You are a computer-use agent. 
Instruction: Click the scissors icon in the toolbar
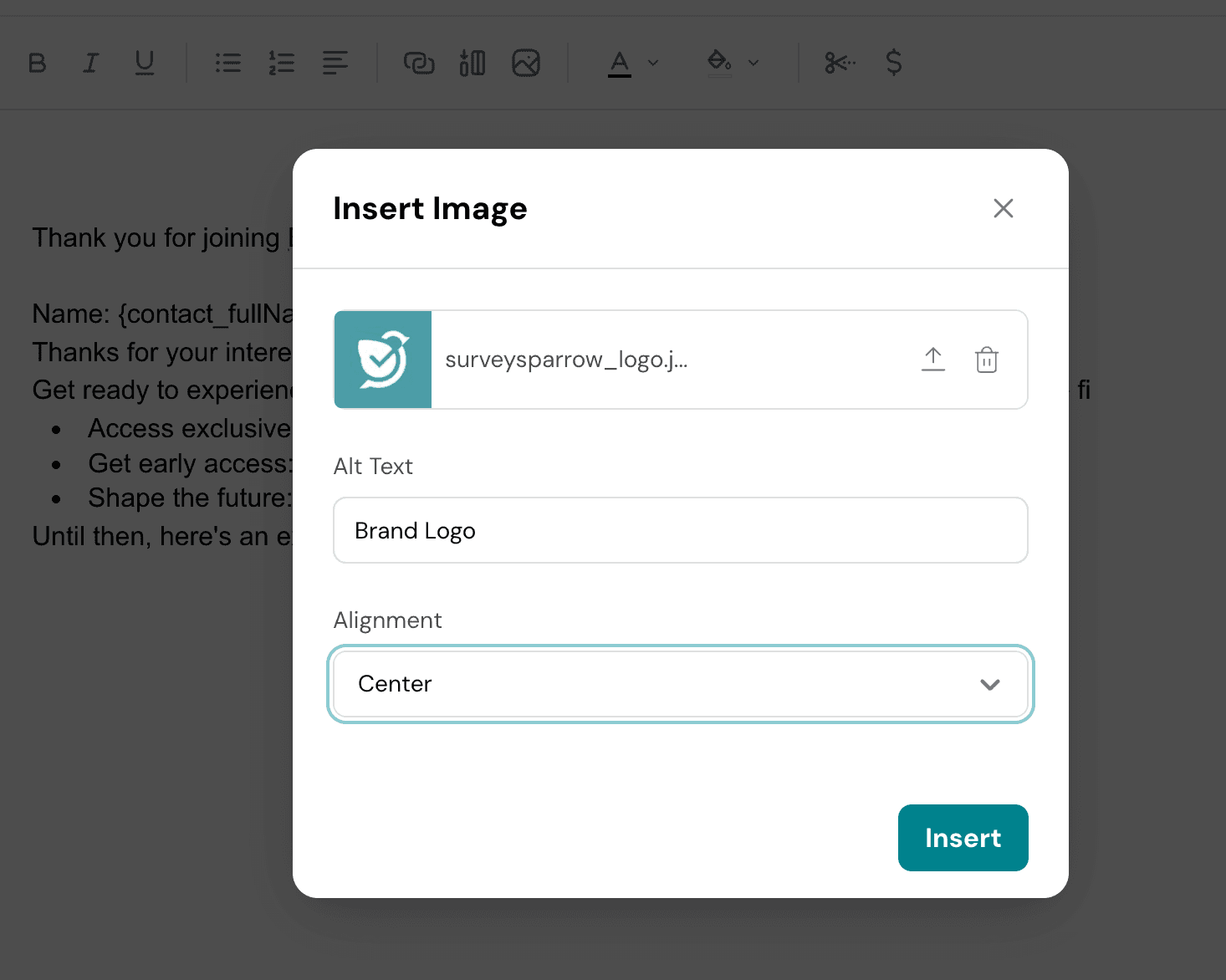pyautogui.click(x=840, y=63)
